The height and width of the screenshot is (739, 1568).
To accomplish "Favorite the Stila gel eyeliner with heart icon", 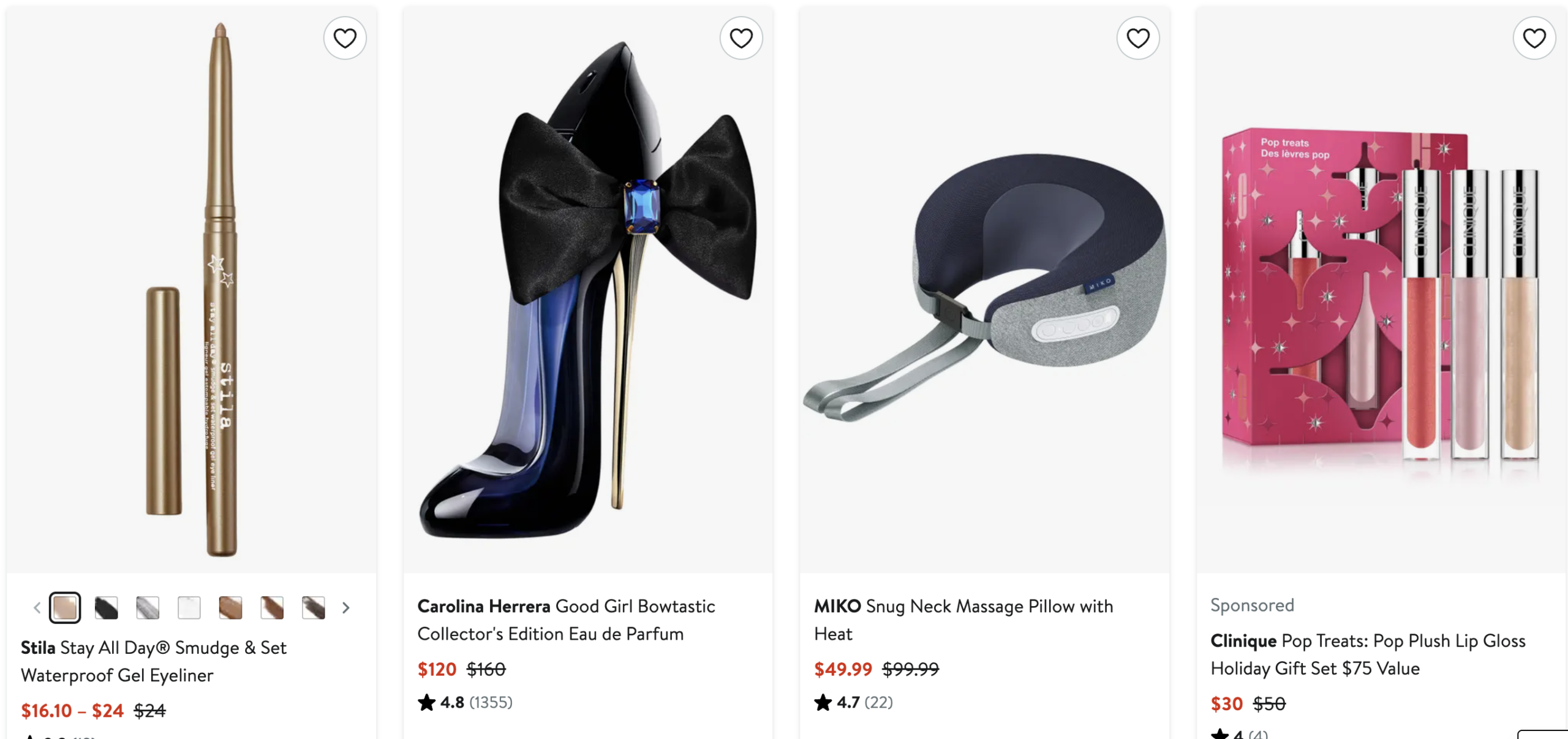I will (x=345, y=39).
